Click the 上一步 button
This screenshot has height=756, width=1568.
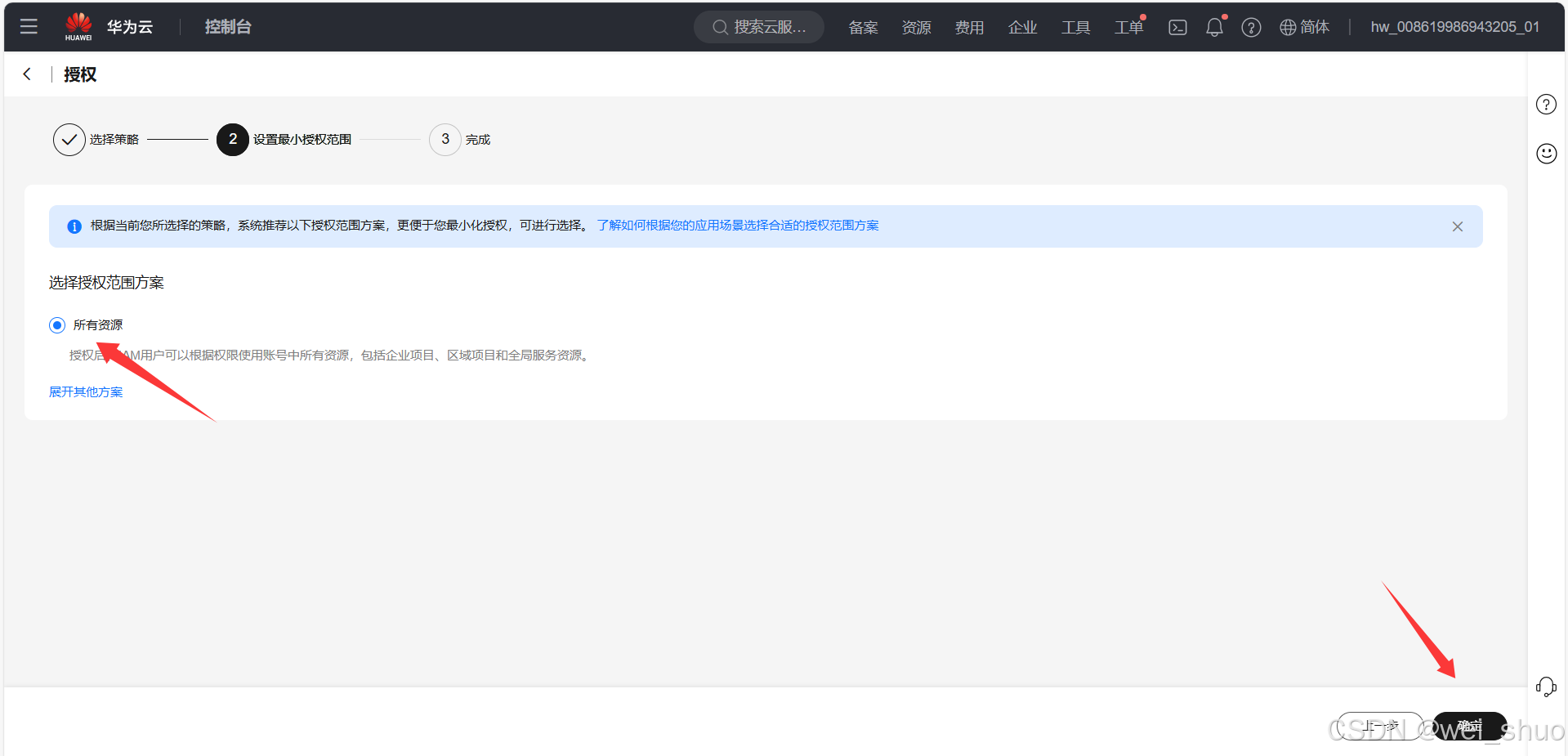(x=1380, y=726)
